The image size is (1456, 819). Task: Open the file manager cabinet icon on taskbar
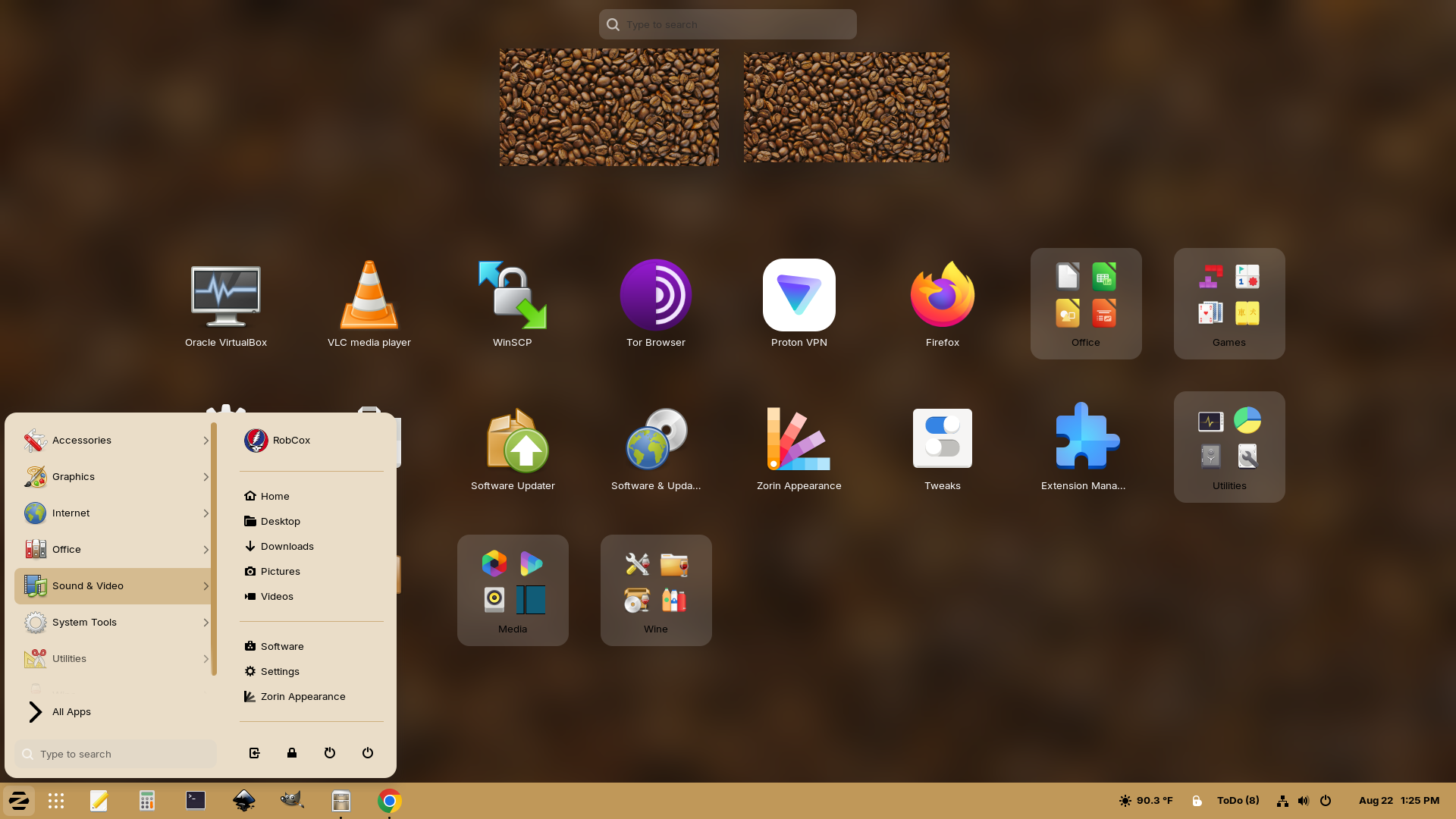pyautogui.click(x=341, y=801)
